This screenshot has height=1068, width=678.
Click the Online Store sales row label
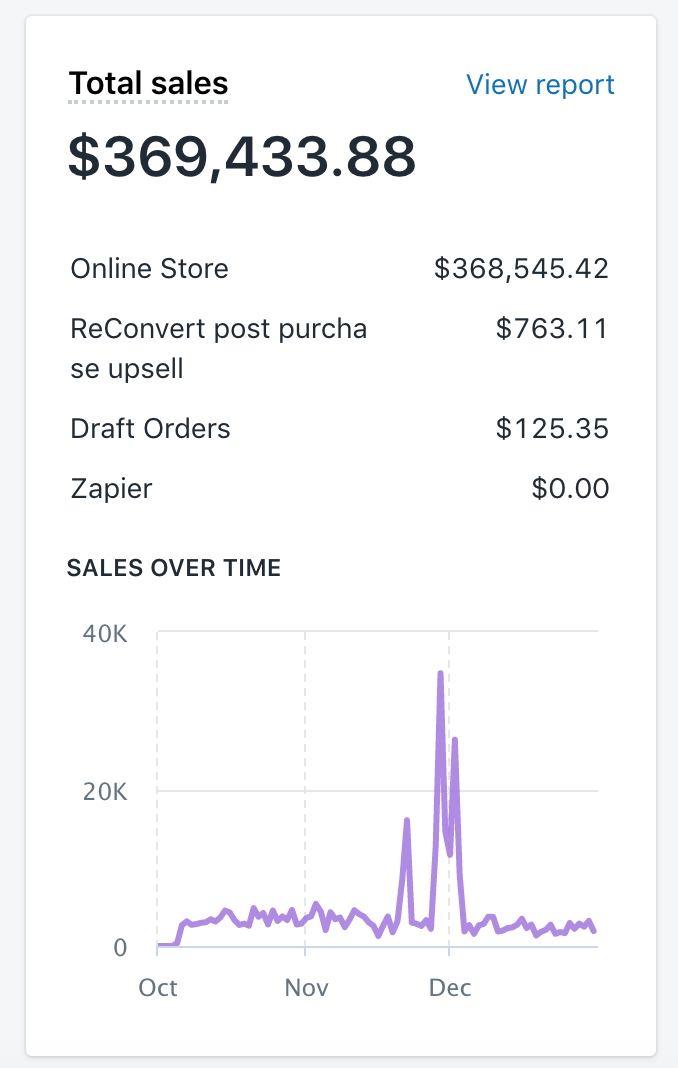[x=149, y=268]
